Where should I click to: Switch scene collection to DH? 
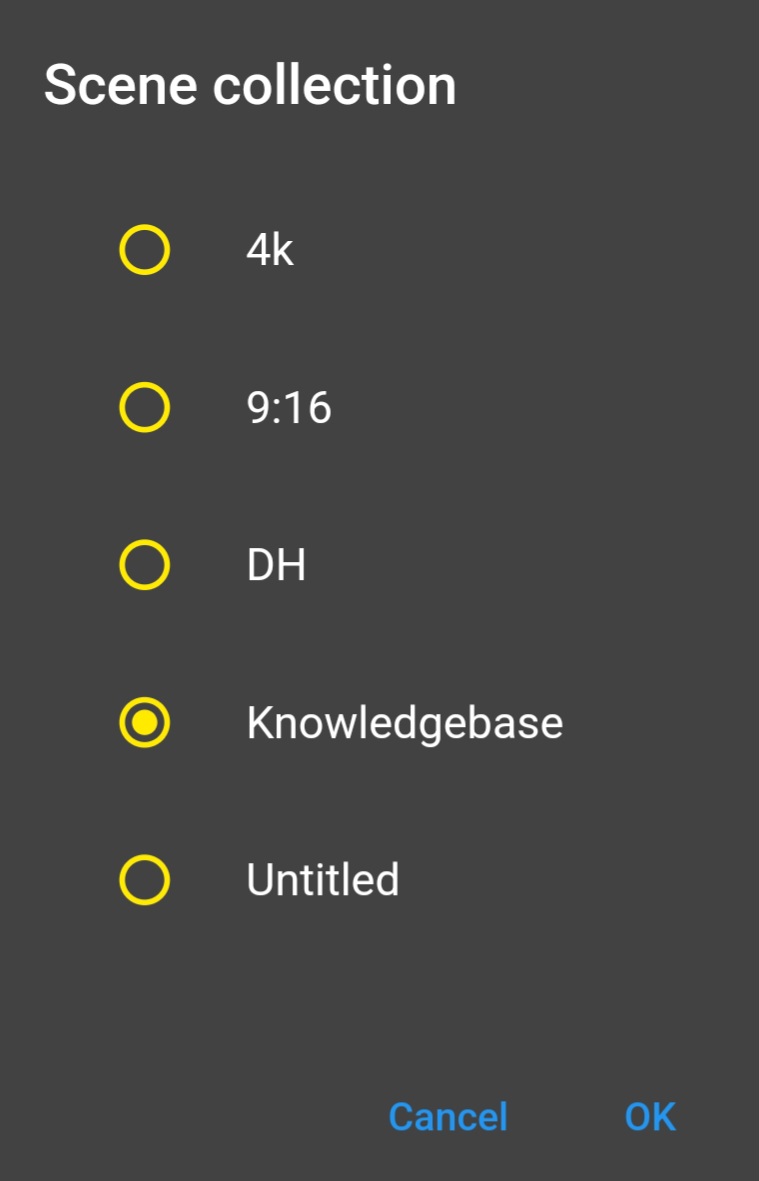point(144,565)
